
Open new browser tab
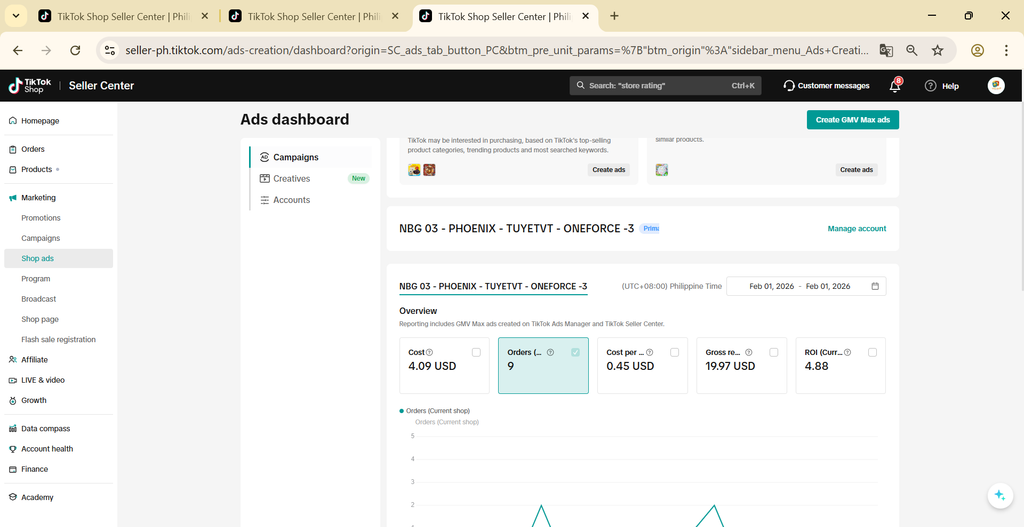614,16
